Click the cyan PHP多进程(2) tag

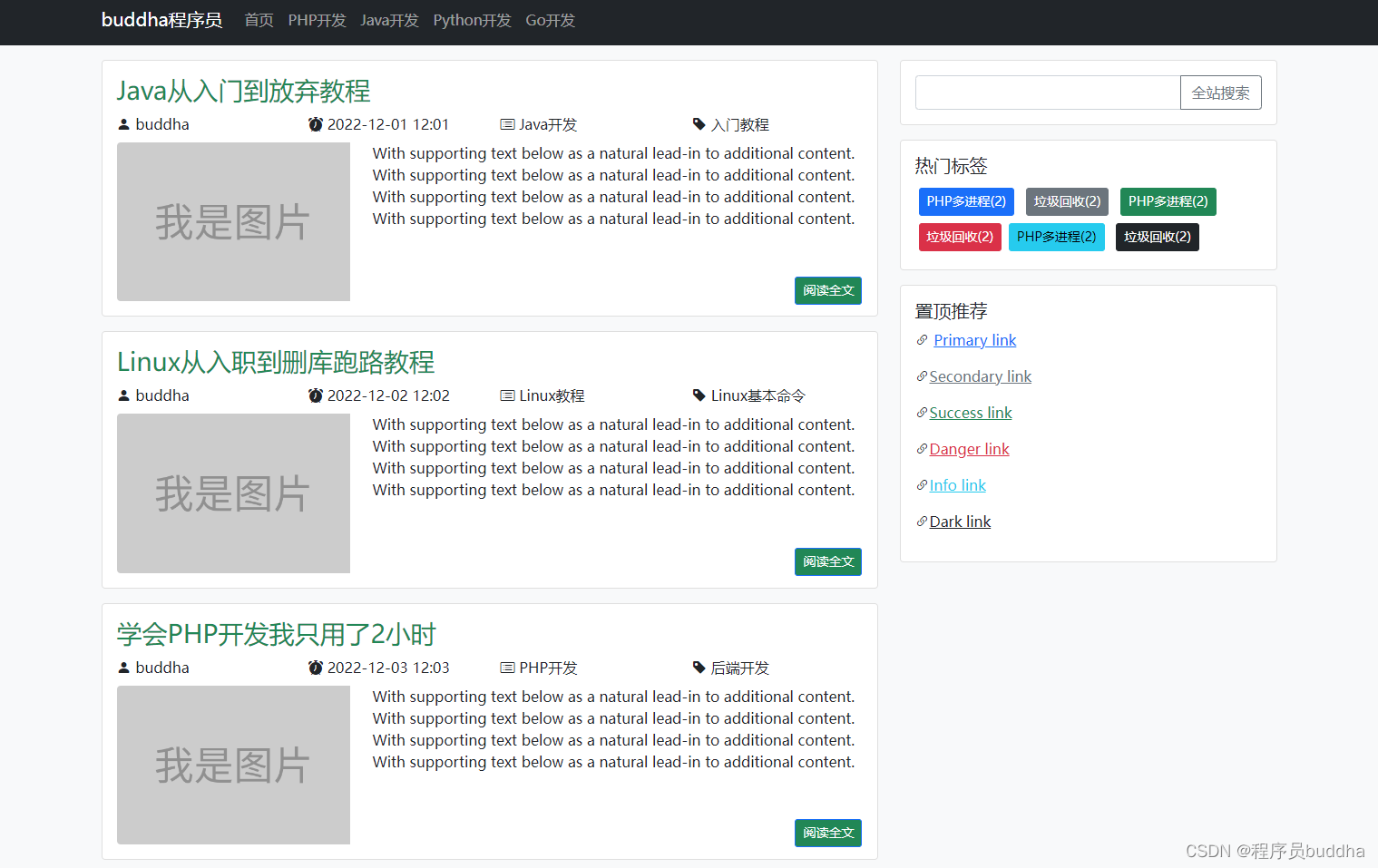(x=1056, y=237)
